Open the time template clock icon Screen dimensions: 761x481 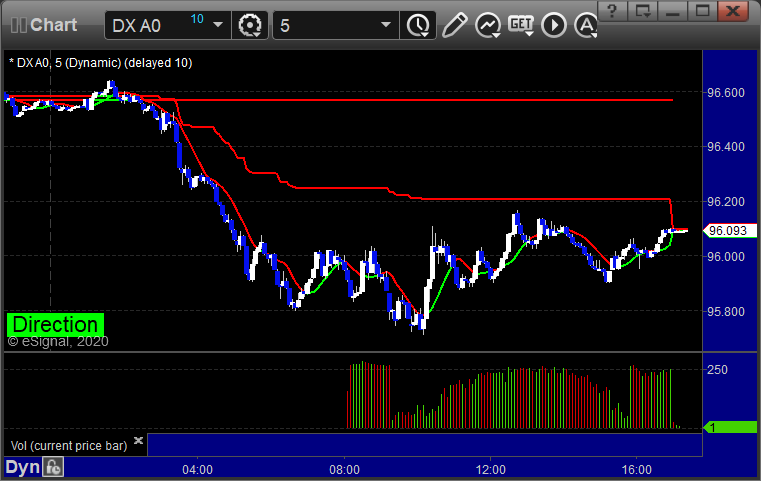(418, 25)
